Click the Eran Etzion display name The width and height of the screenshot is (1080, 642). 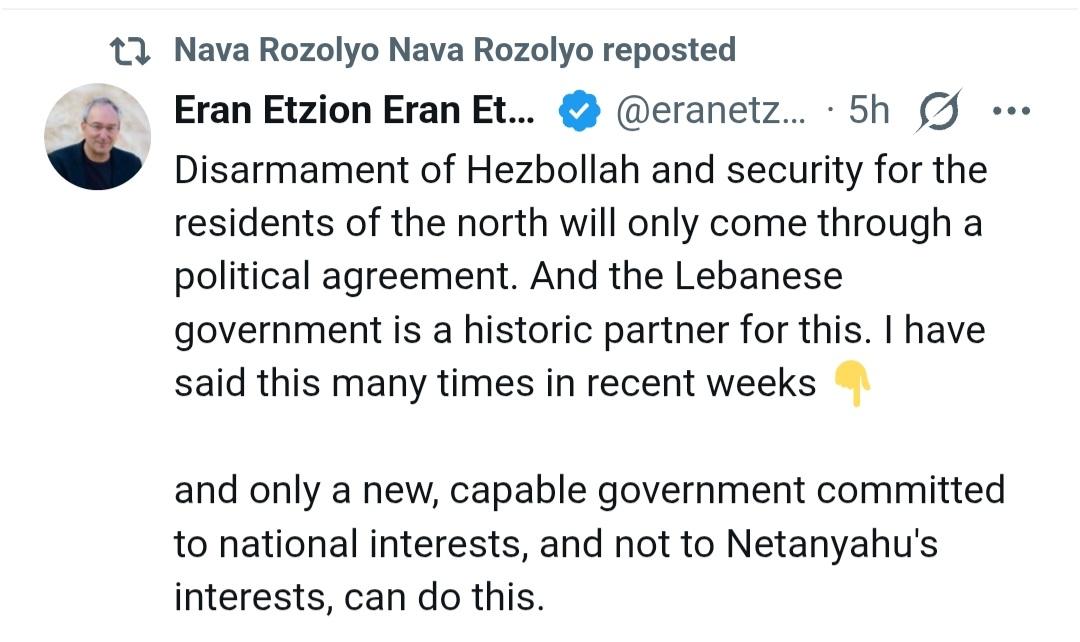pos(355,111)
